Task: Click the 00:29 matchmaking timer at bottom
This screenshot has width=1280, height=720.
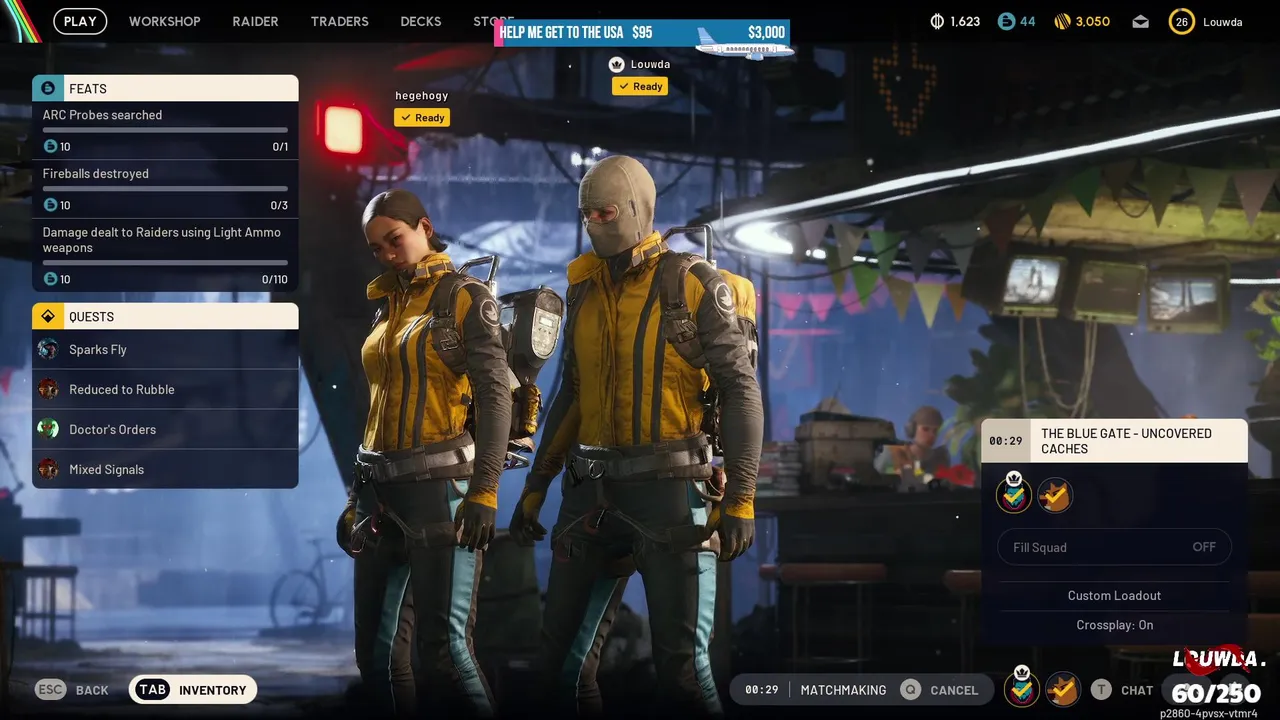Action: coord(762,689)
